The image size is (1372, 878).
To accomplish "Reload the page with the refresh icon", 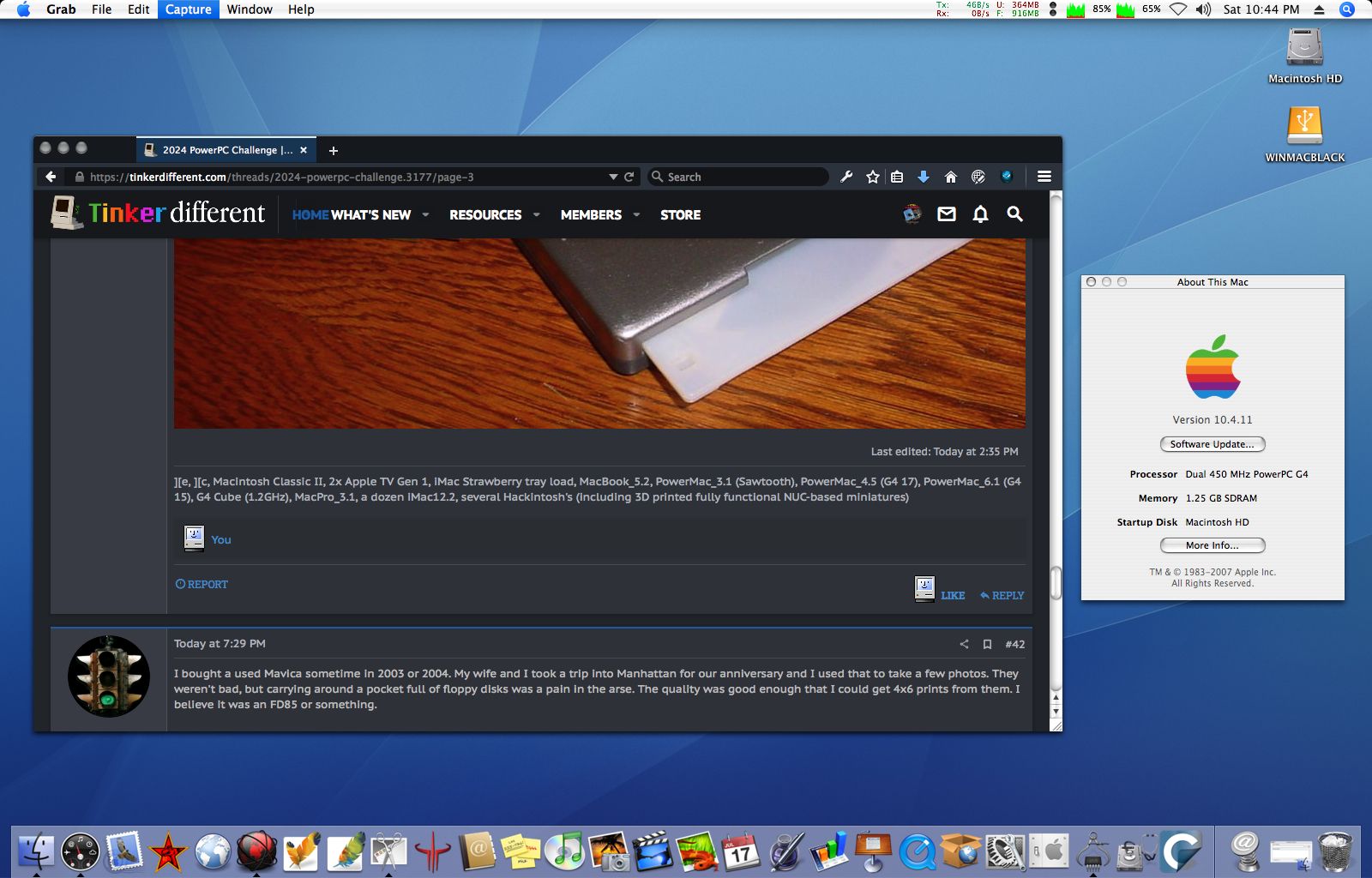I will [629, 177].
